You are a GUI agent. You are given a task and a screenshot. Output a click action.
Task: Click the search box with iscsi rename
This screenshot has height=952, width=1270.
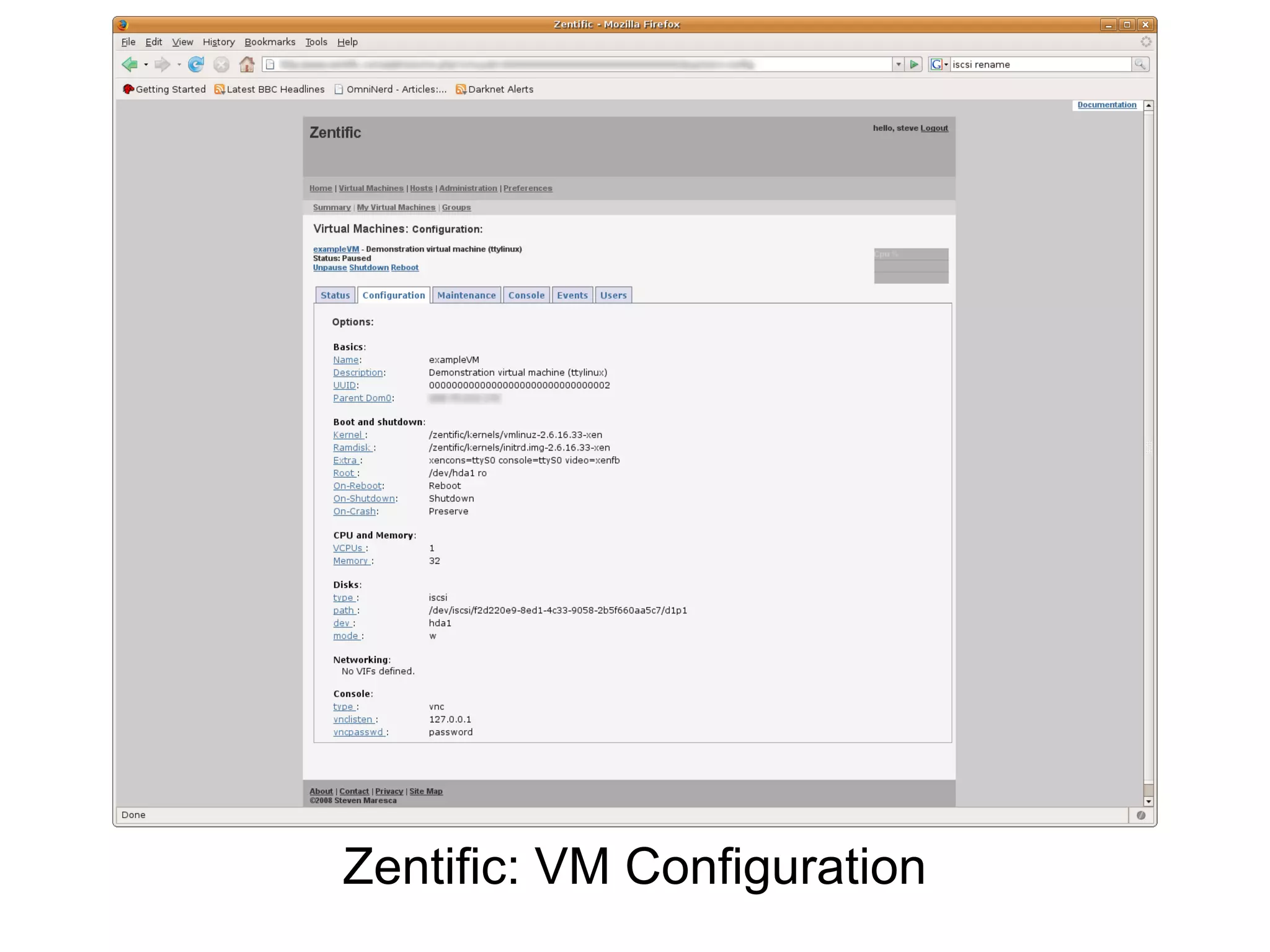1040,64
